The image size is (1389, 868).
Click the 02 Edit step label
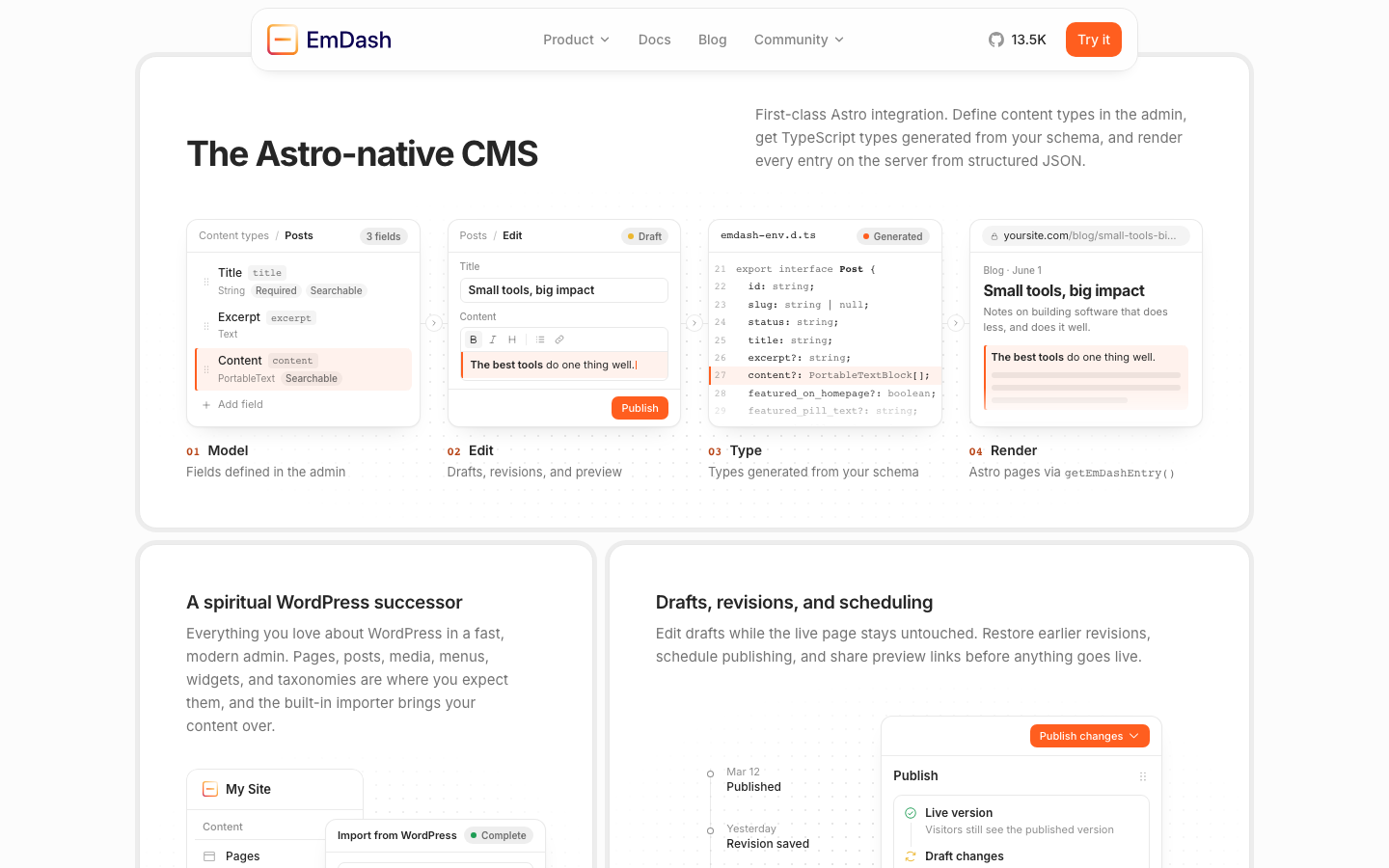tap(471, 450)
